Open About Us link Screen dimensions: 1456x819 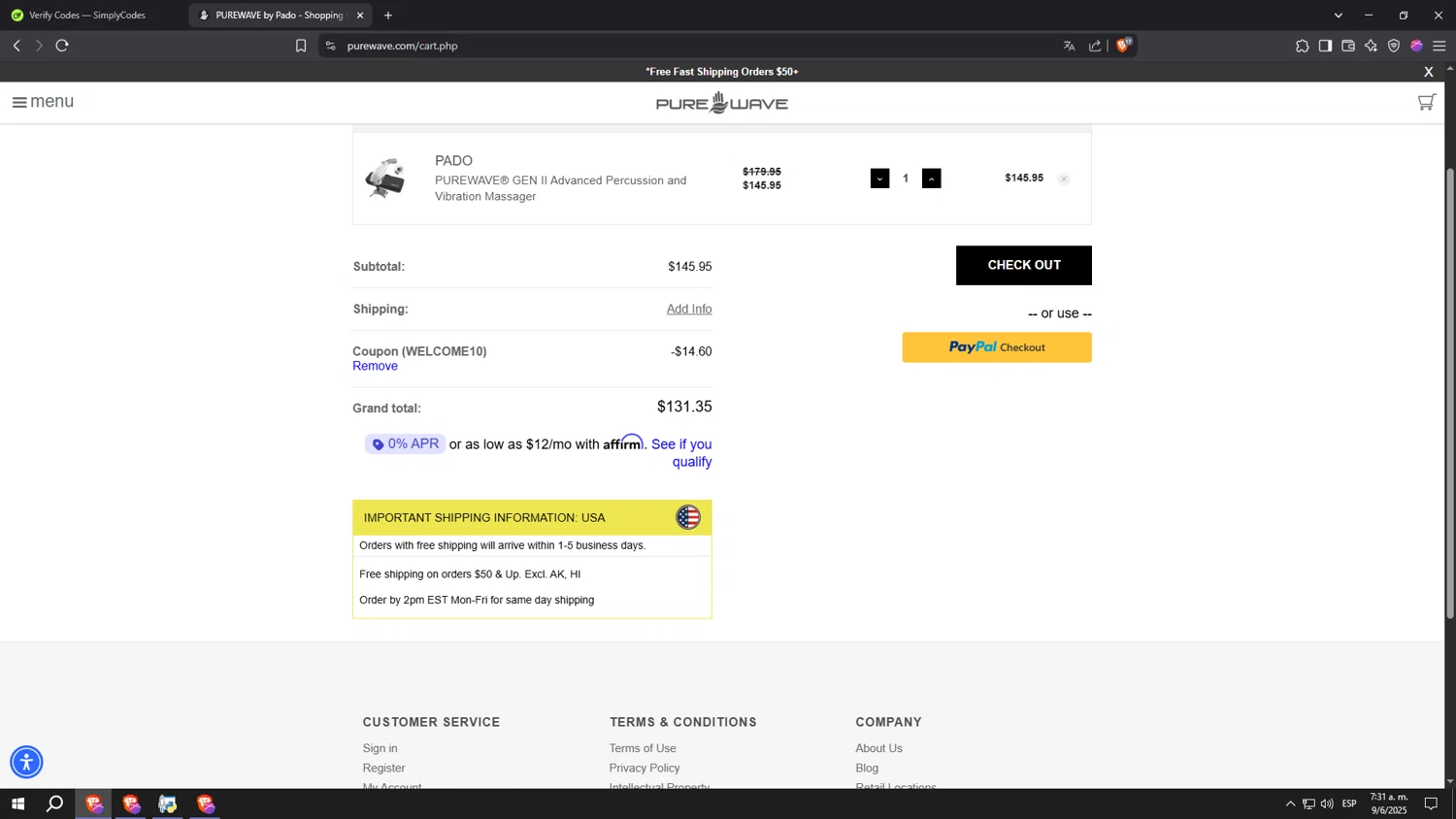(x=878, y=748)
